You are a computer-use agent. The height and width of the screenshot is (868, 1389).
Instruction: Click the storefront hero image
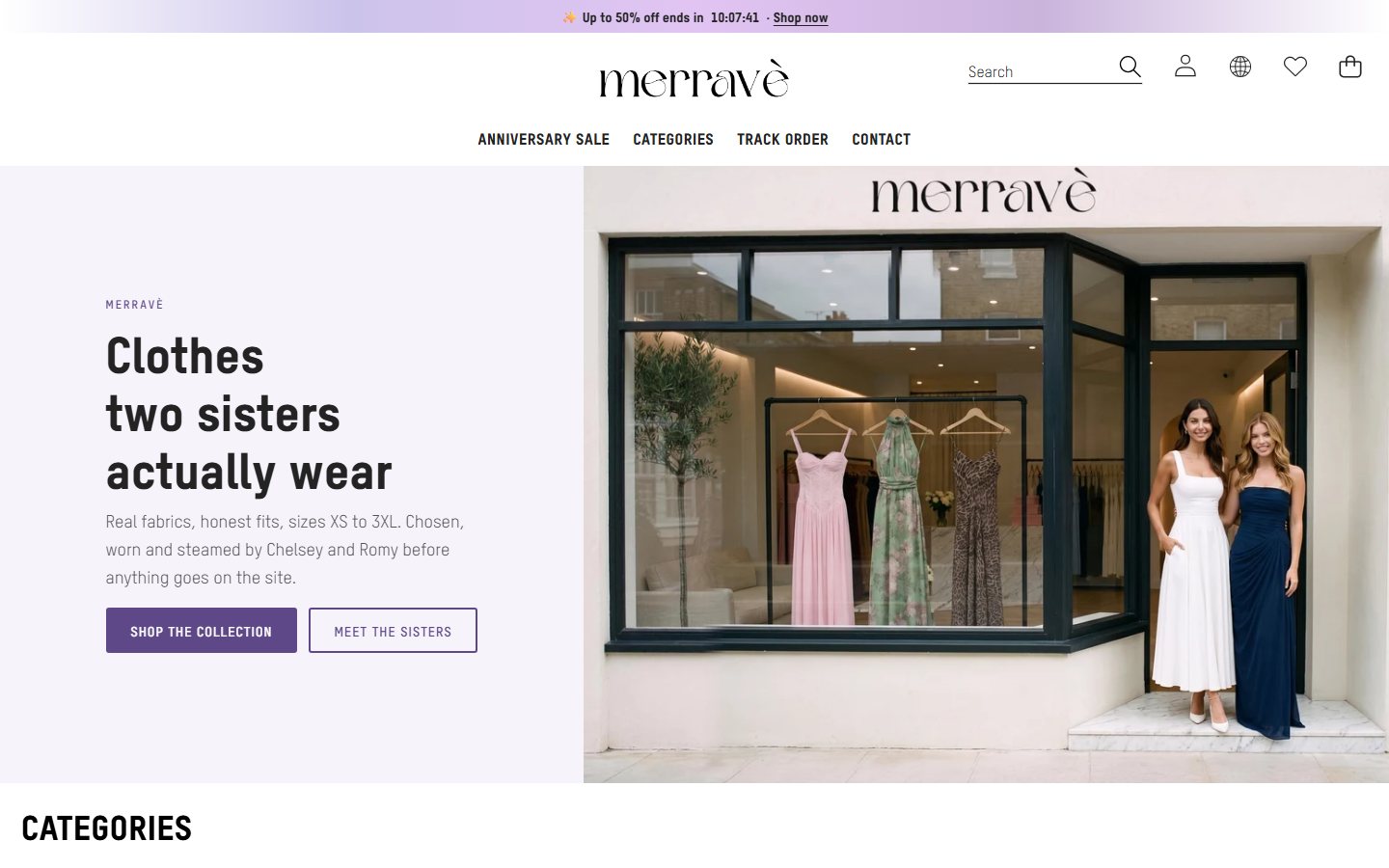(x=986, y=475)
